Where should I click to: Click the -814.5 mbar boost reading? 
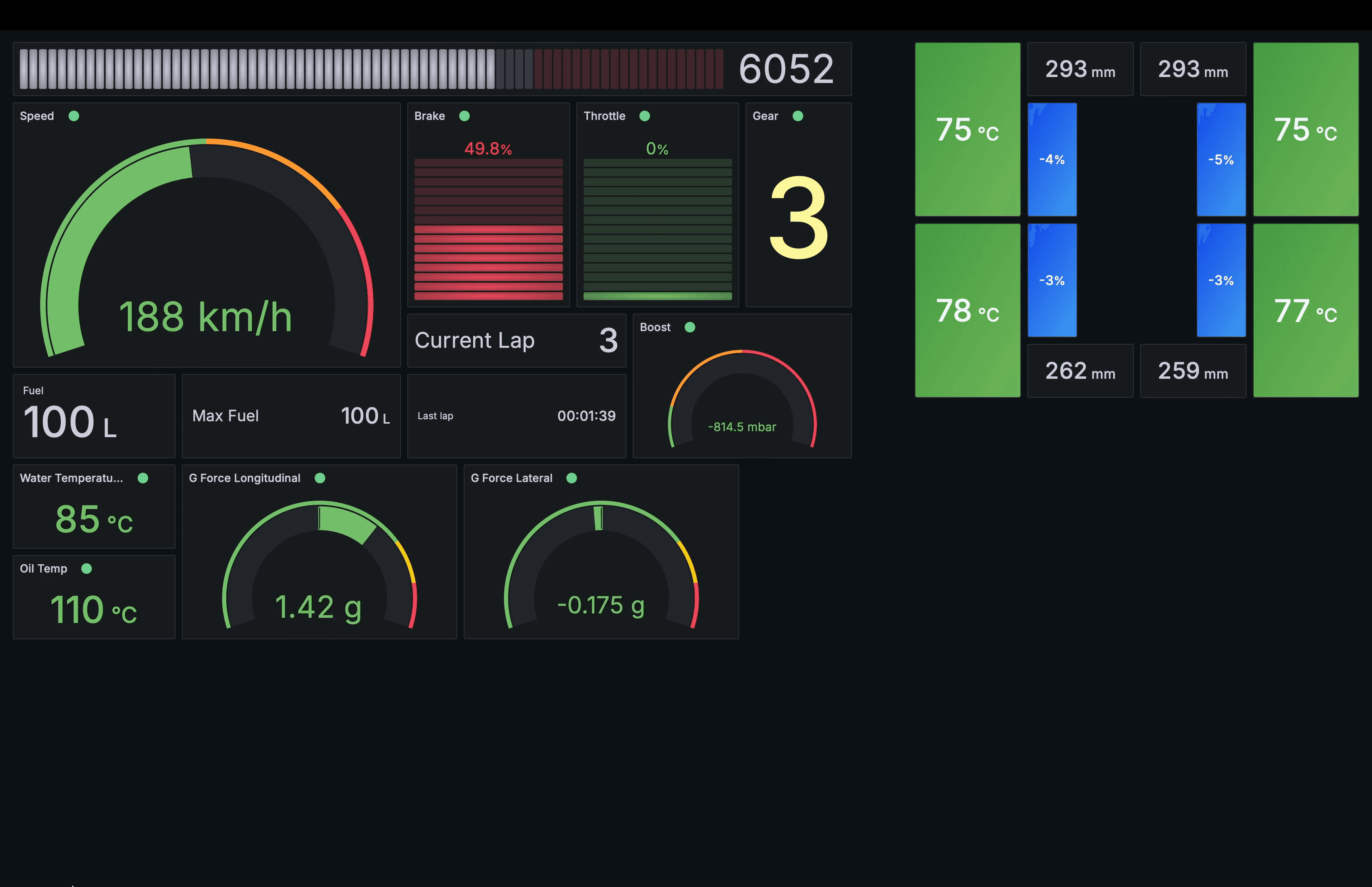[742, 427]
